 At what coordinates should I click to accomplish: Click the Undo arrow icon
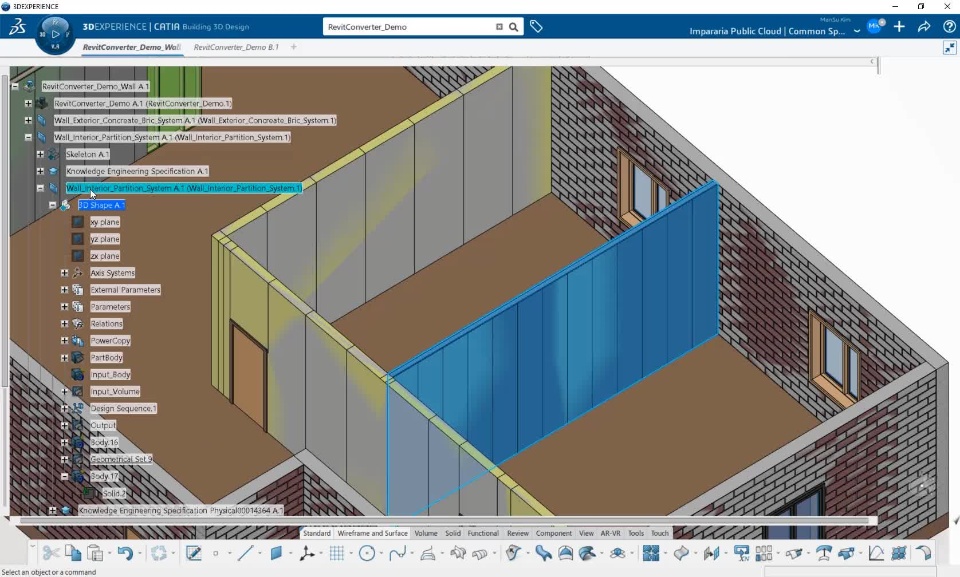pyautogui.click(x=125, y=553)
